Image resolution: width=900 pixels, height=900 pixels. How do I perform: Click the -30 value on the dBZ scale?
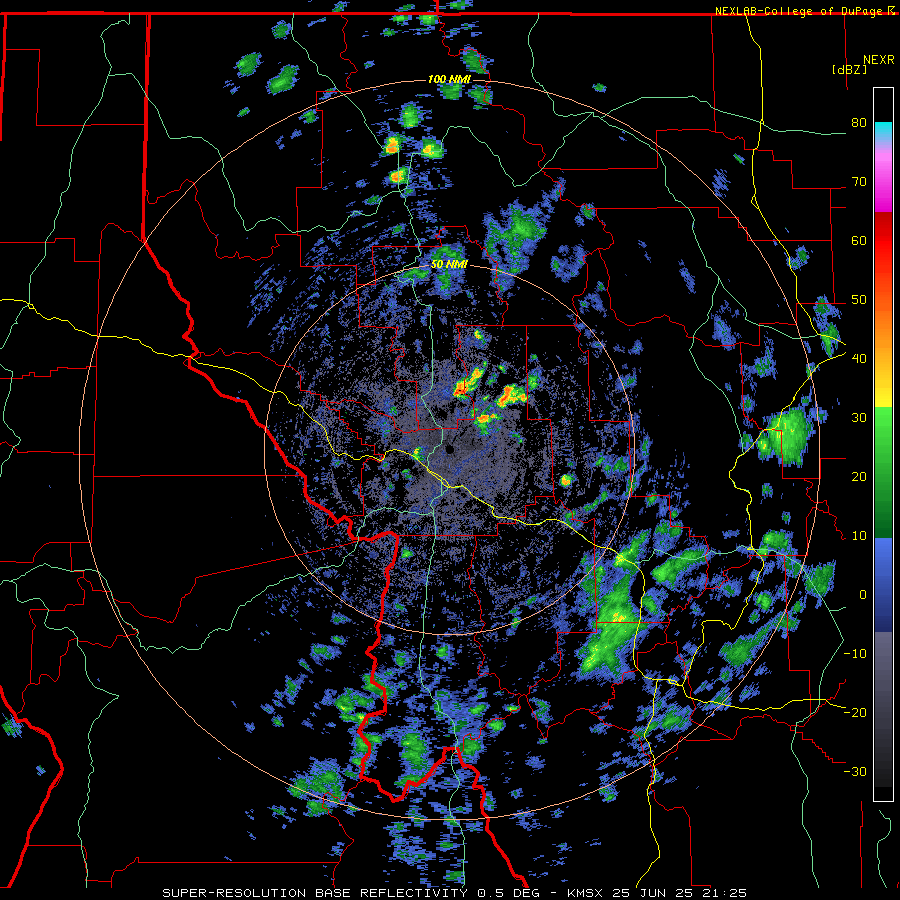coord(855,771)
